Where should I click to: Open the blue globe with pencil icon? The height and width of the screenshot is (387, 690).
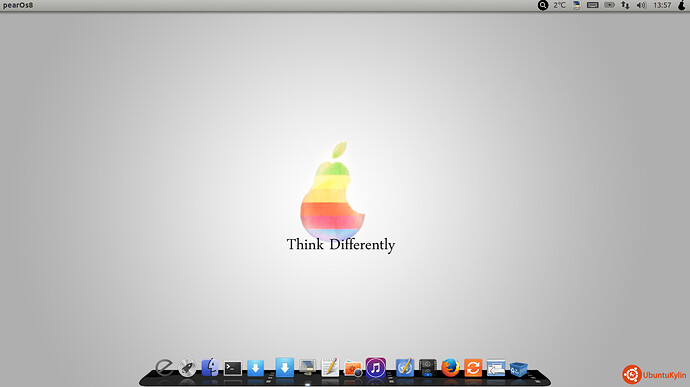405,367
